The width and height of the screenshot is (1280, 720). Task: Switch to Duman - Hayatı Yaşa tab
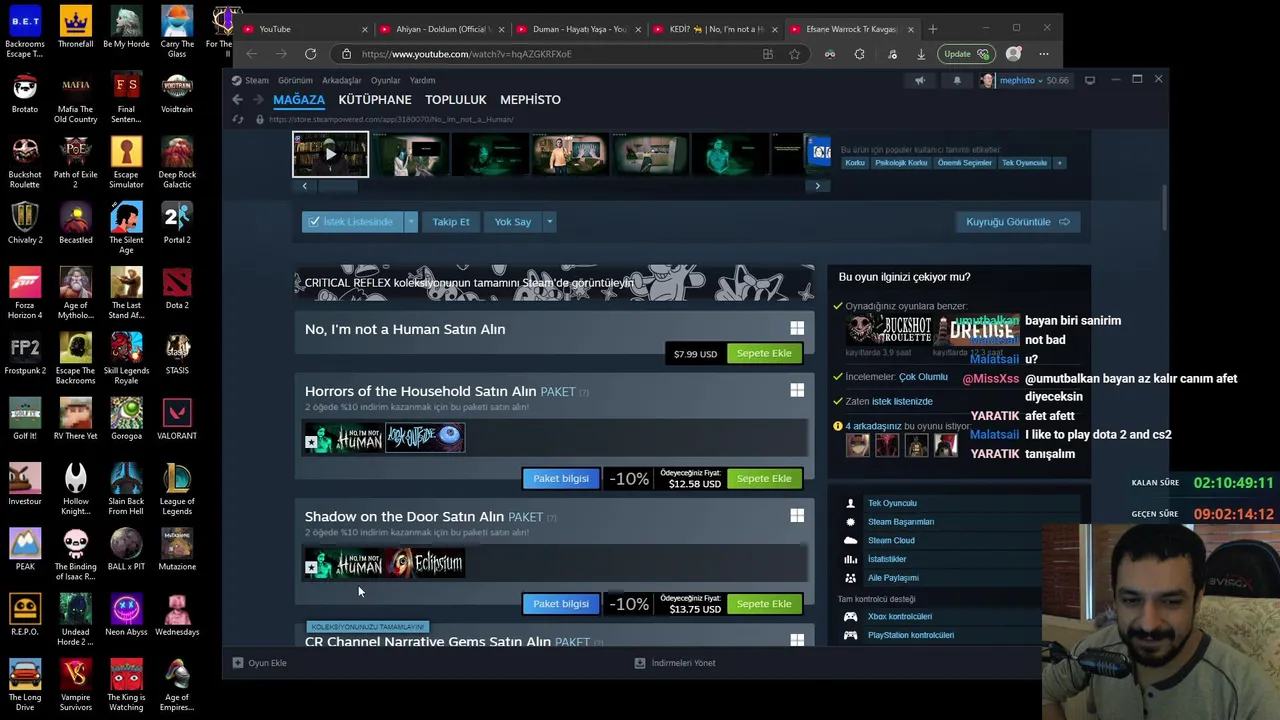coord(578,29)
